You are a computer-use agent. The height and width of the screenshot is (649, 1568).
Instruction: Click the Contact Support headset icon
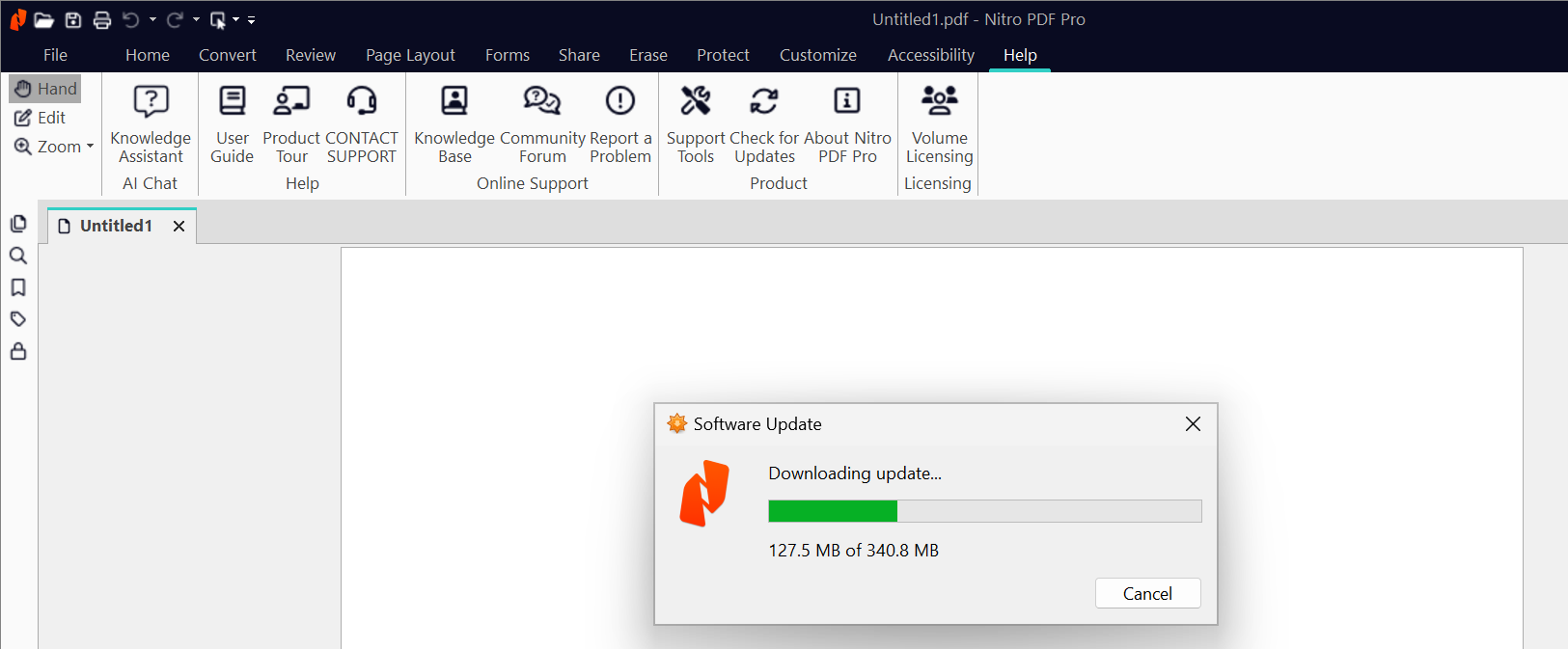point(362,101)
